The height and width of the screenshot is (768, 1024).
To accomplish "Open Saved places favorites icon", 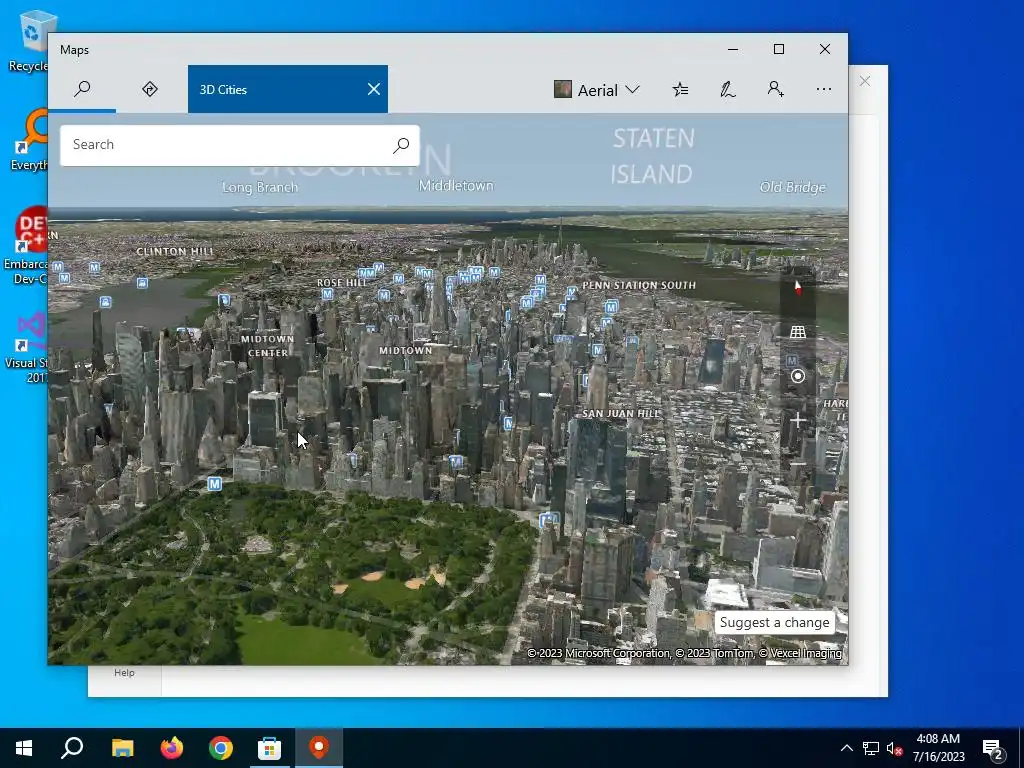I will (x=680, y=89).
